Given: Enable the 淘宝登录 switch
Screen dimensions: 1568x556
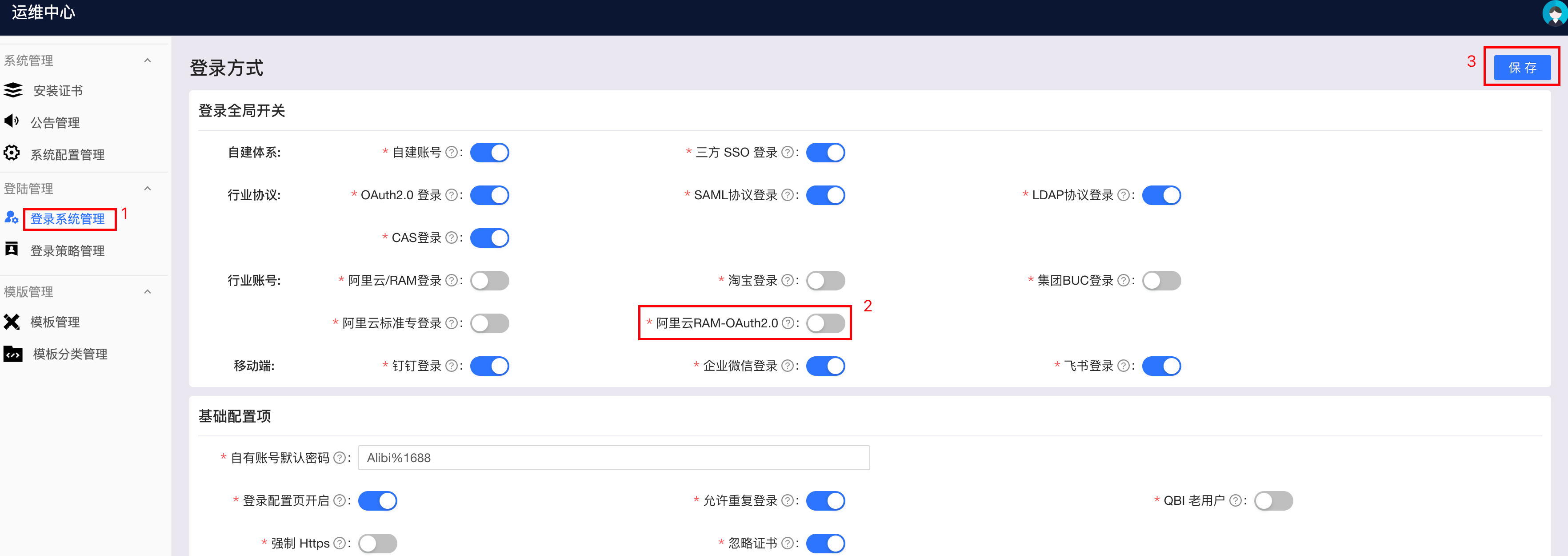Looking at the screenshot, I should pos(825,280).
